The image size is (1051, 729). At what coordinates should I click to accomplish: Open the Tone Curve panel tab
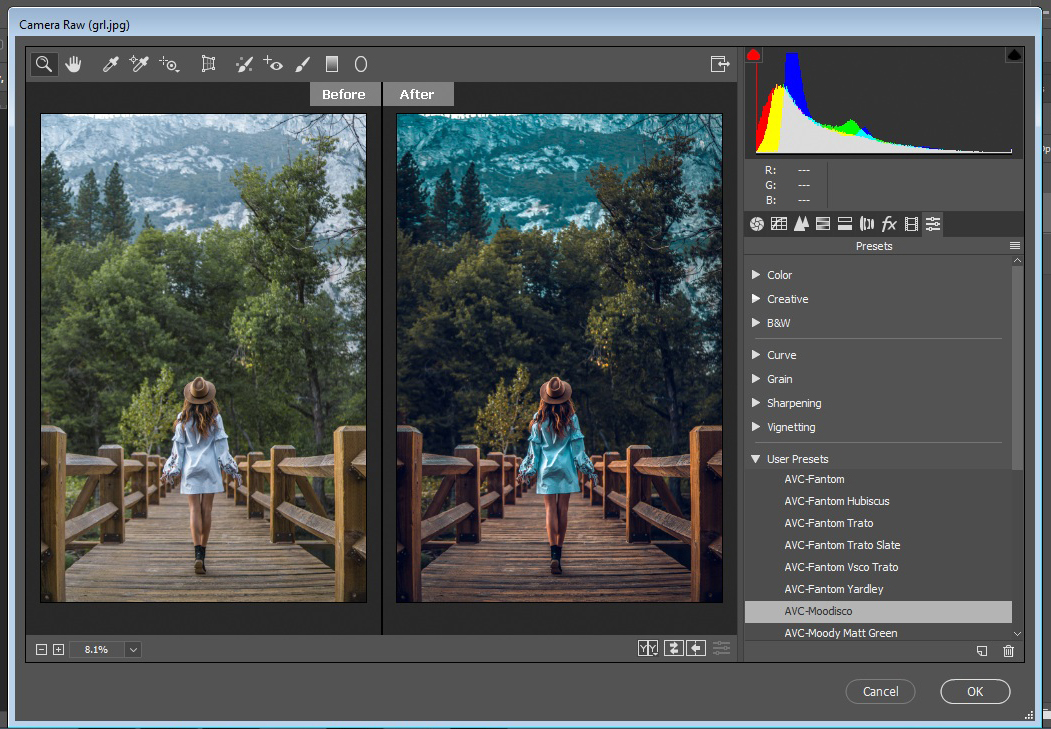pos(779,224)
